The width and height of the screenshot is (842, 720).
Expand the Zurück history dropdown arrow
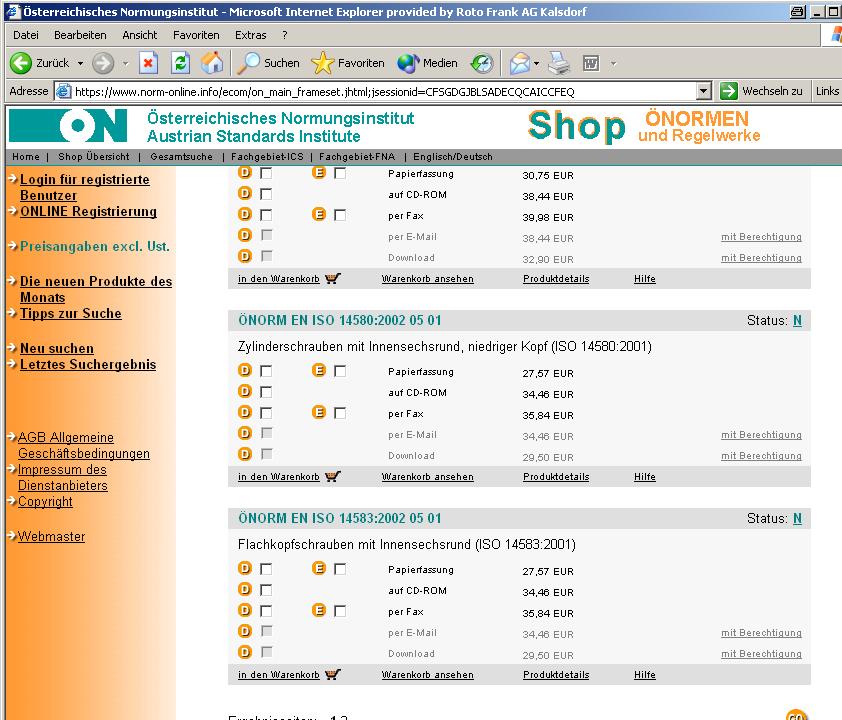pyautogui.click(x=80, y=63)
